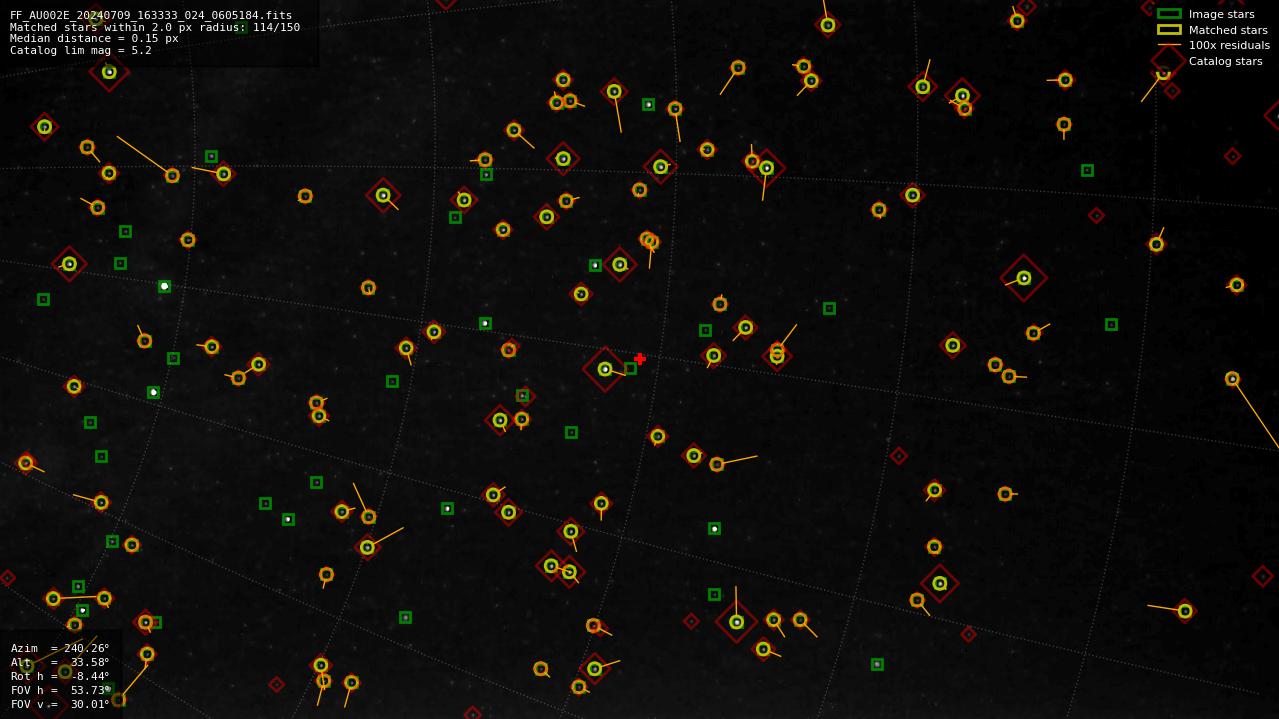Click the red center cross marker
The width and height of the screenshot is (1279, 719).
(x=640, y=359)
